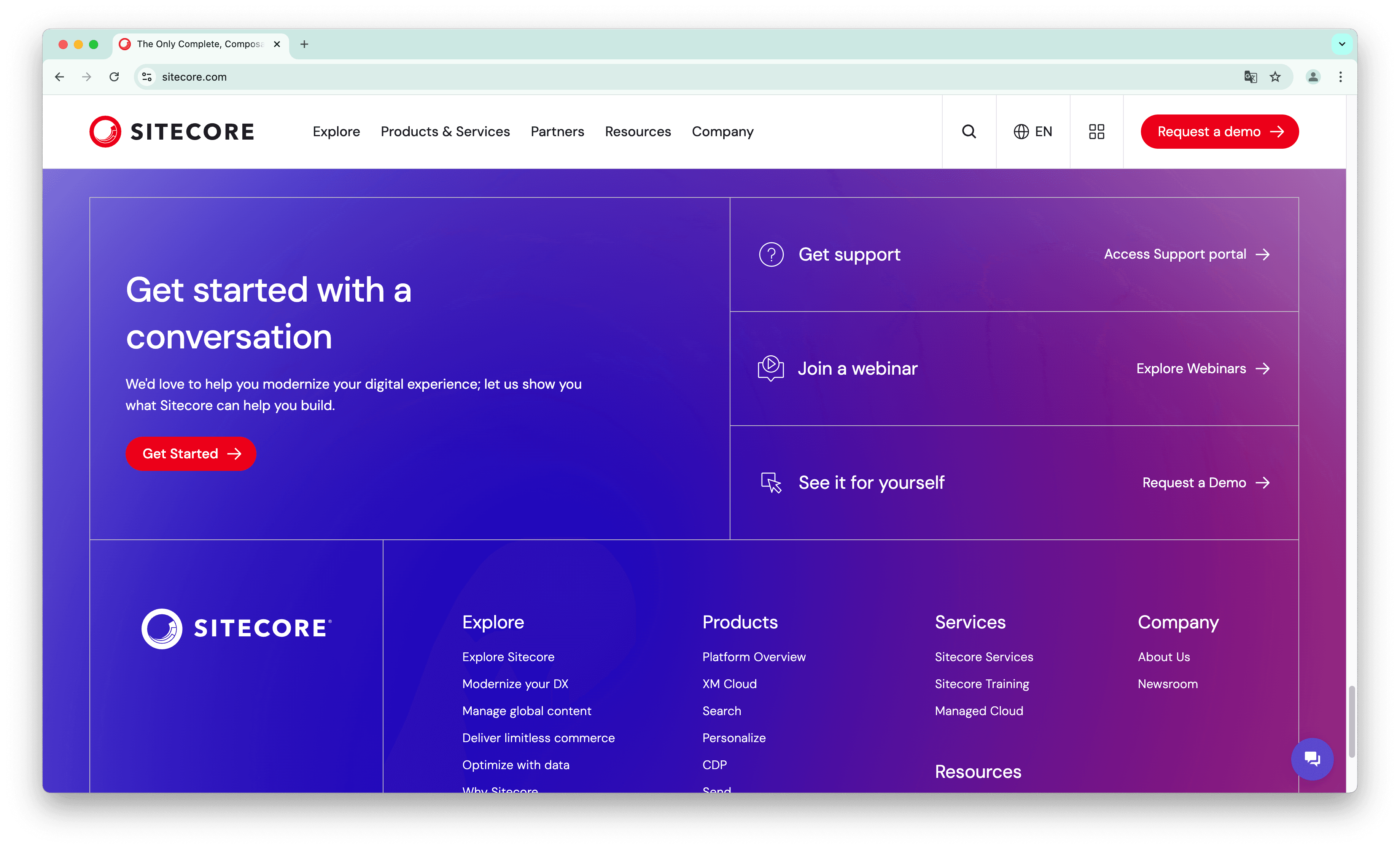This screenshot has width=1400, height=849.
Task: Reload the page with refresh icon
Action: [114, 77]
